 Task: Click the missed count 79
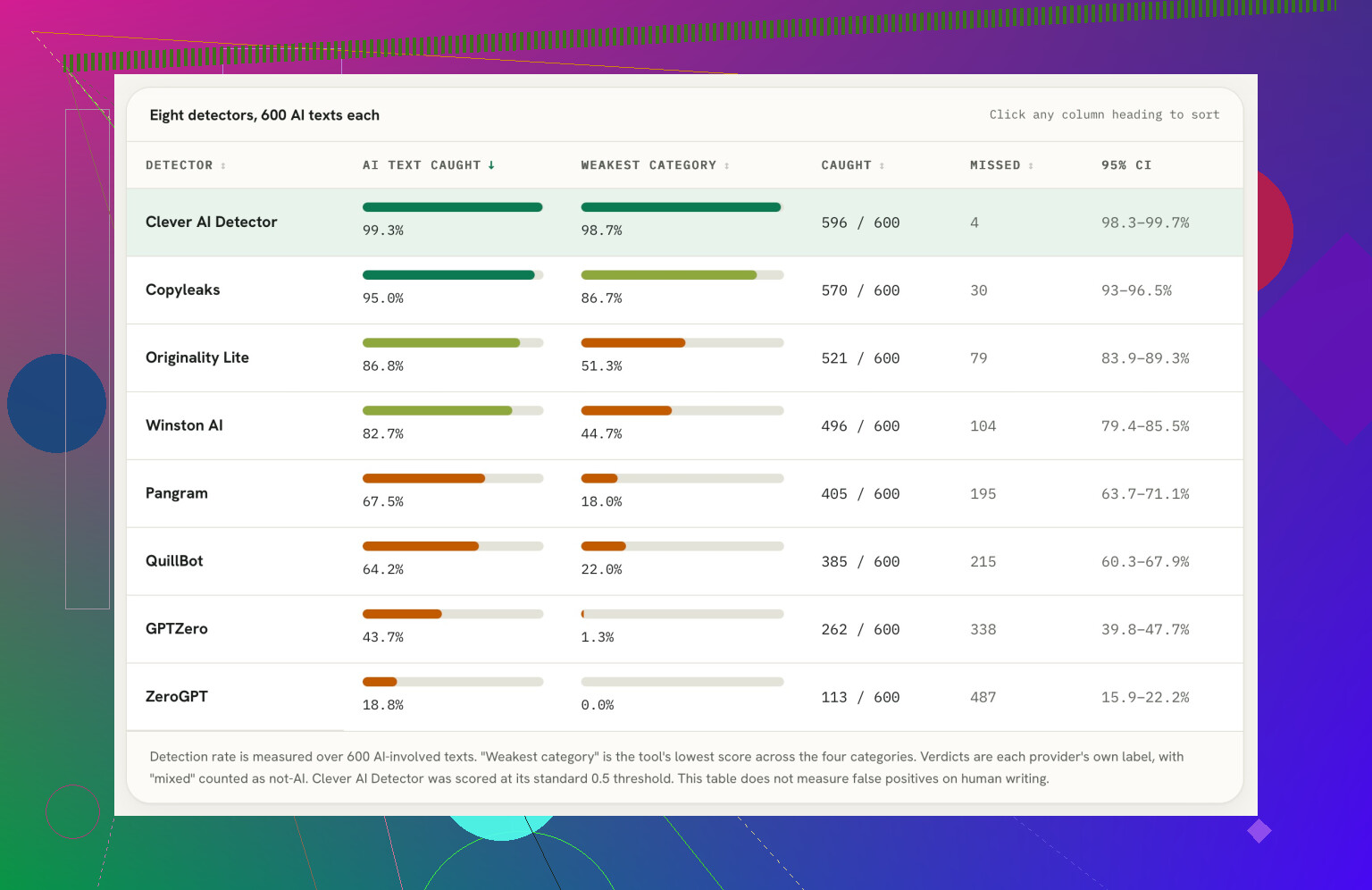[979, 358]
